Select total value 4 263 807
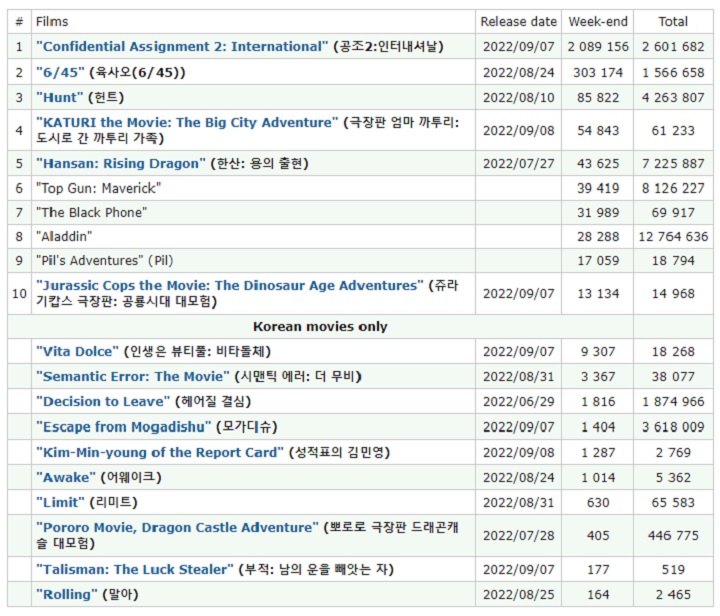The image size is (720, 616). [x=673, y=97]
